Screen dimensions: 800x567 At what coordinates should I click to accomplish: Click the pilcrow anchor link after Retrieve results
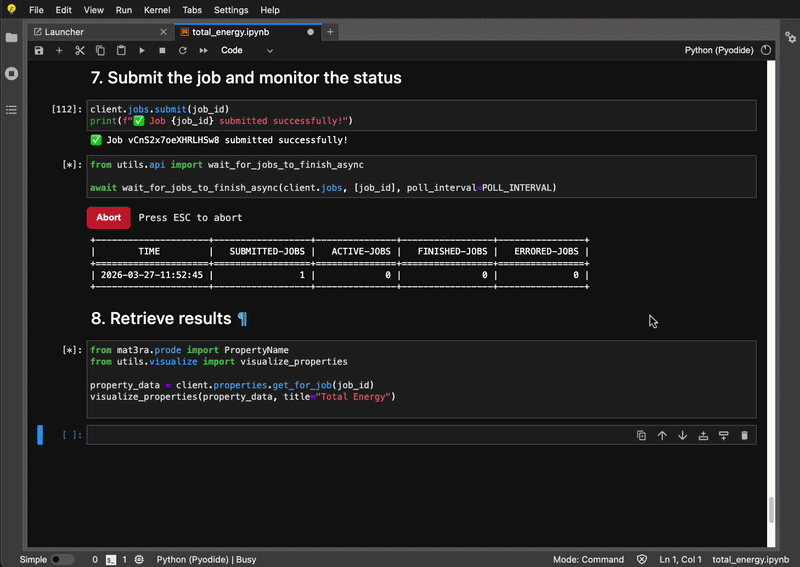coord(243,318)
